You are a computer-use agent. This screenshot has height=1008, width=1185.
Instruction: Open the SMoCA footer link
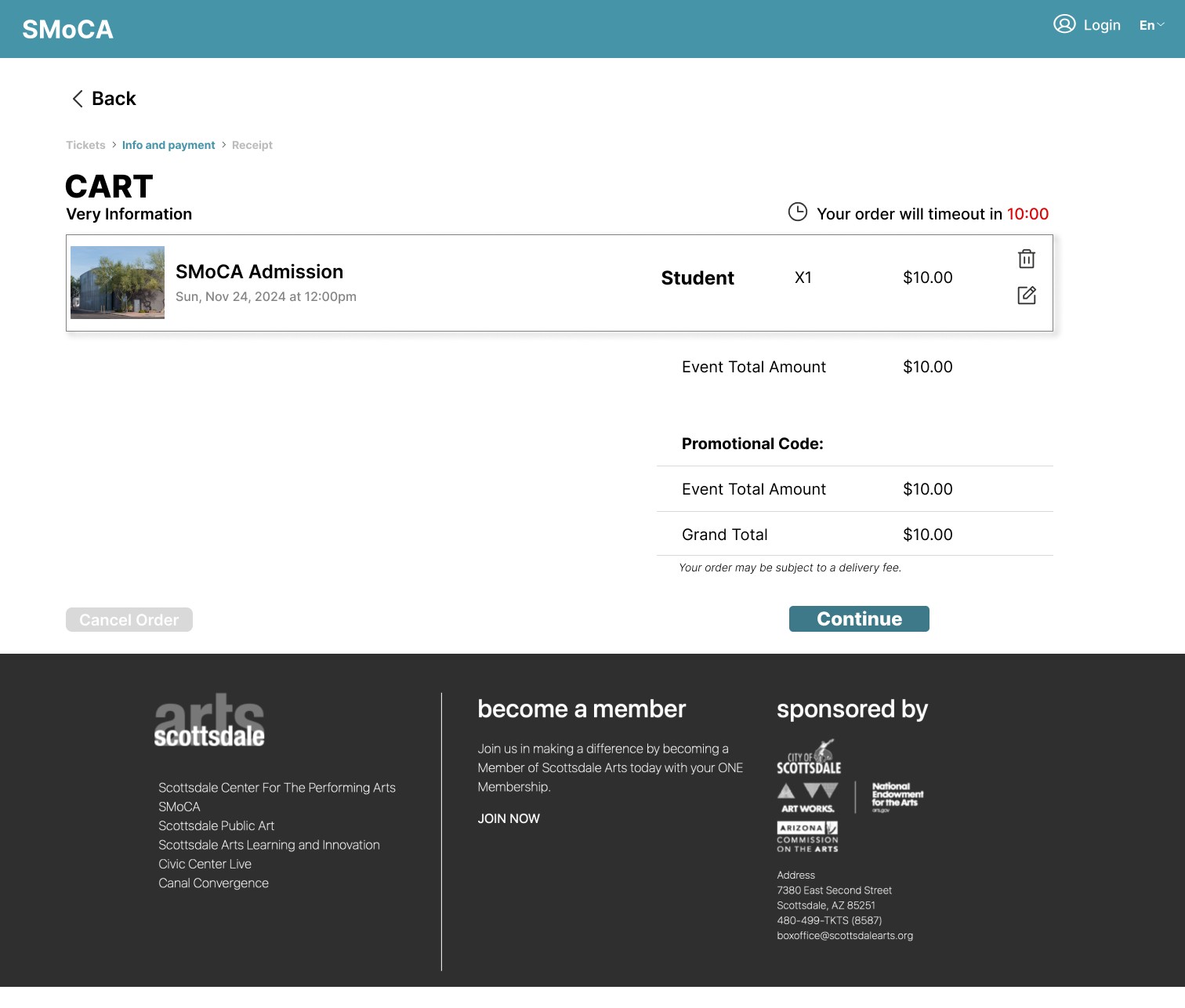[179, 807]
